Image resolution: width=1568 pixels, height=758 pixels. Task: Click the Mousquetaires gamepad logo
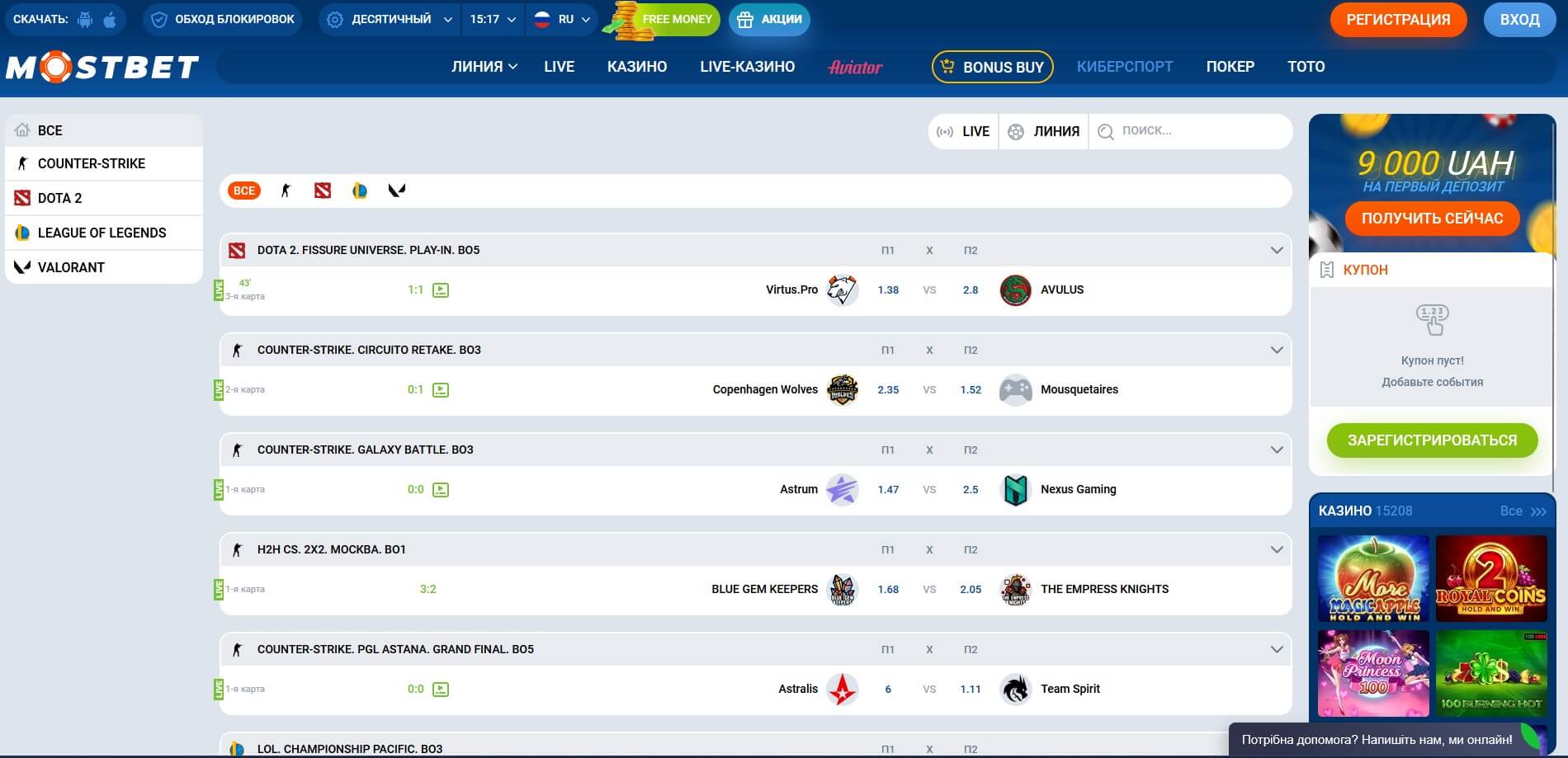click(x=1016, y=390)
